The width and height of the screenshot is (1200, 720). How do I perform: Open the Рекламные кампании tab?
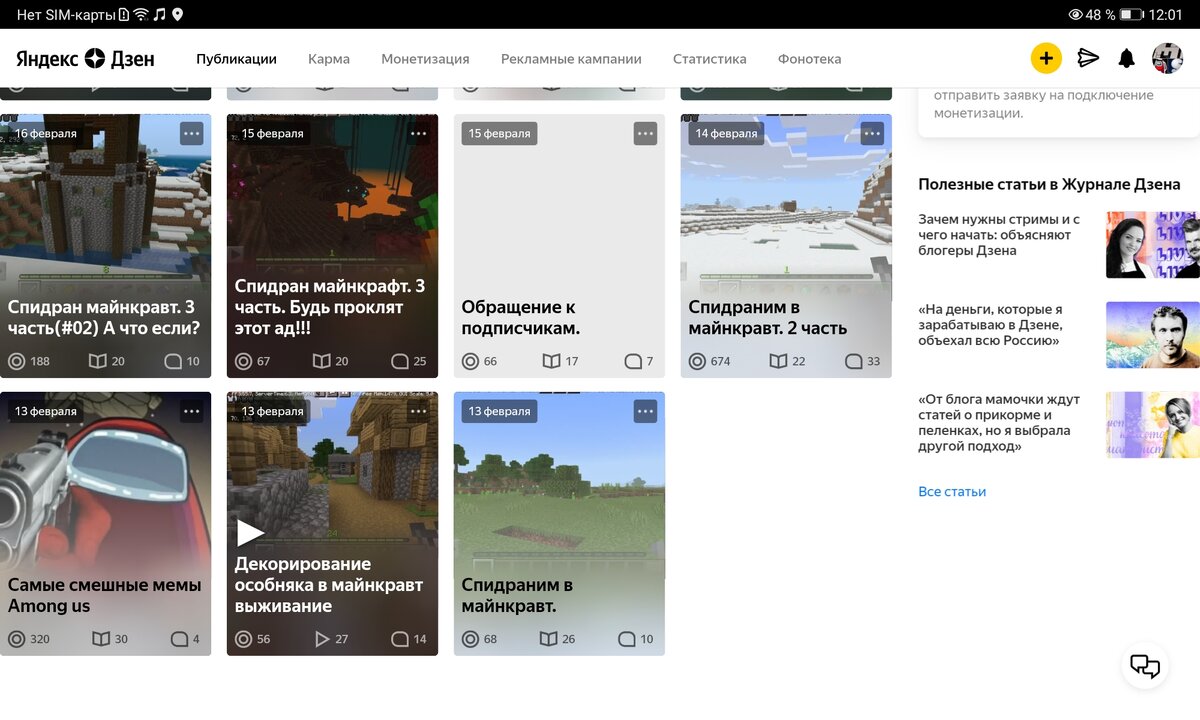[571, 59]
